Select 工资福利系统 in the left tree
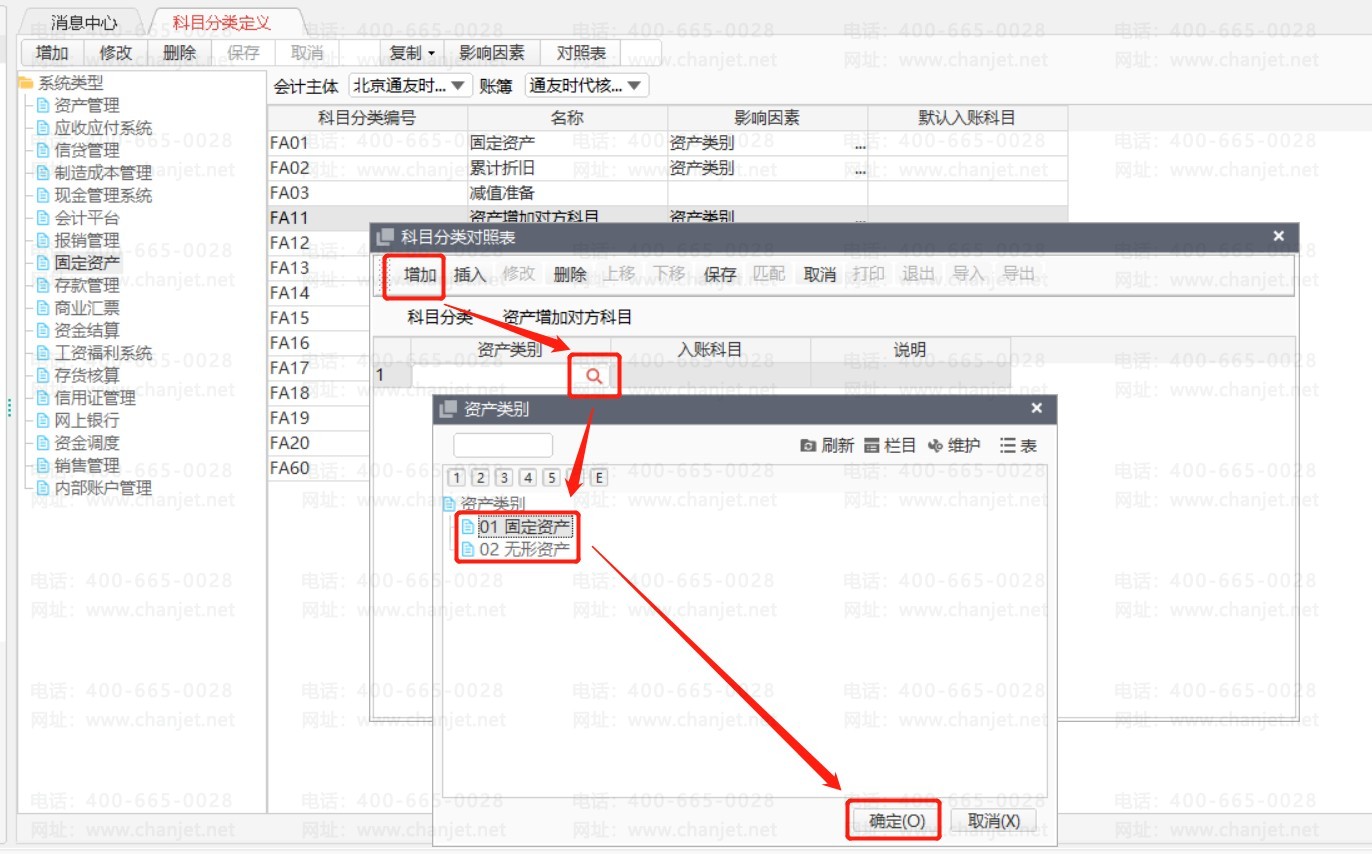Image resolution: width=1372 pixels, height=854 pixels. point(103,353)
